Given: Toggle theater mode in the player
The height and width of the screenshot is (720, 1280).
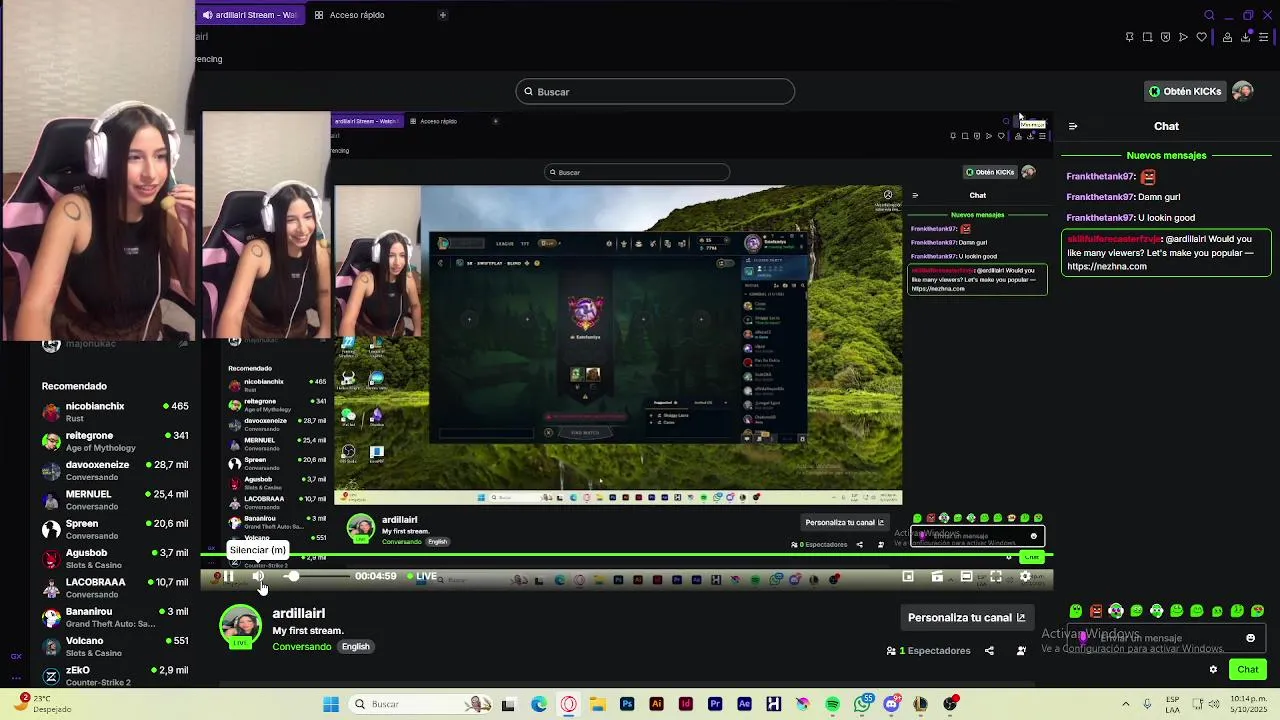Looking at the screenshot, I should 966,576.
